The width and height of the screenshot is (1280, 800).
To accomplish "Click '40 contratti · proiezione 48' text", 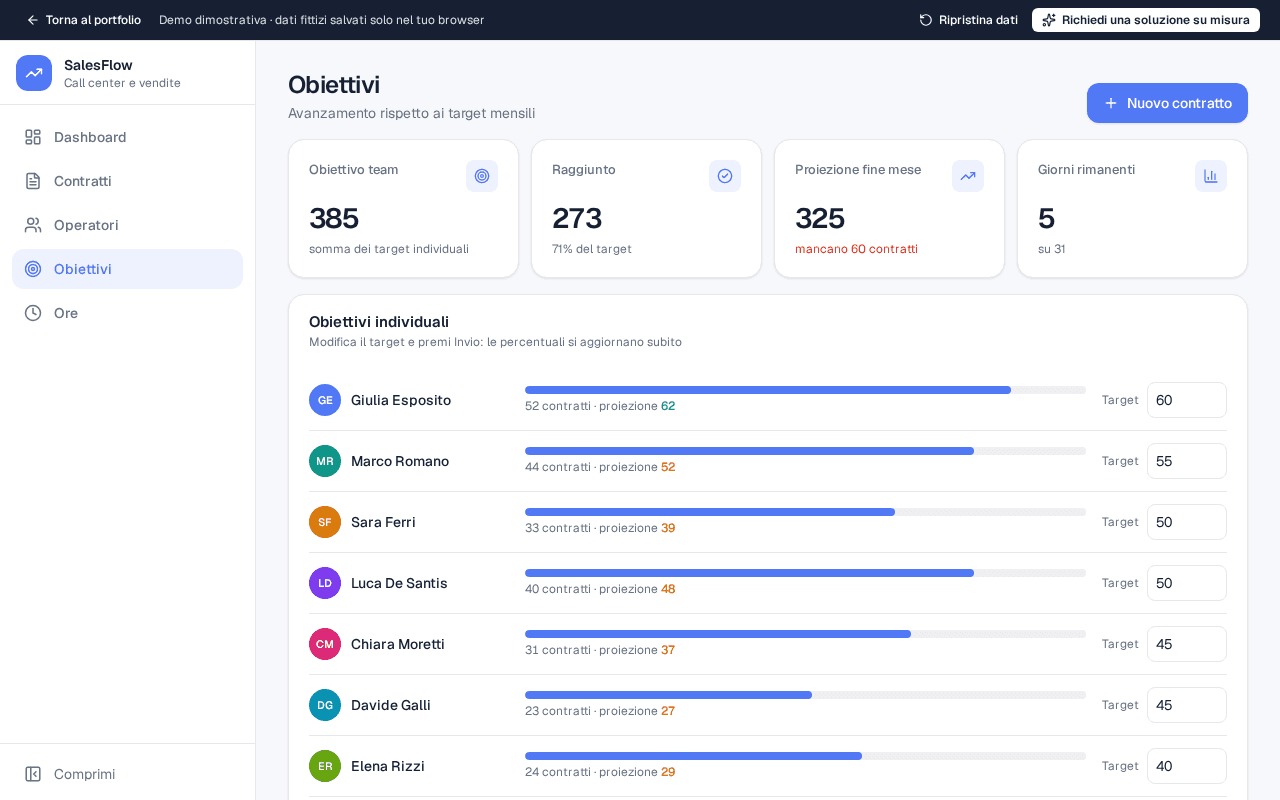I will [x=600, y=589].
